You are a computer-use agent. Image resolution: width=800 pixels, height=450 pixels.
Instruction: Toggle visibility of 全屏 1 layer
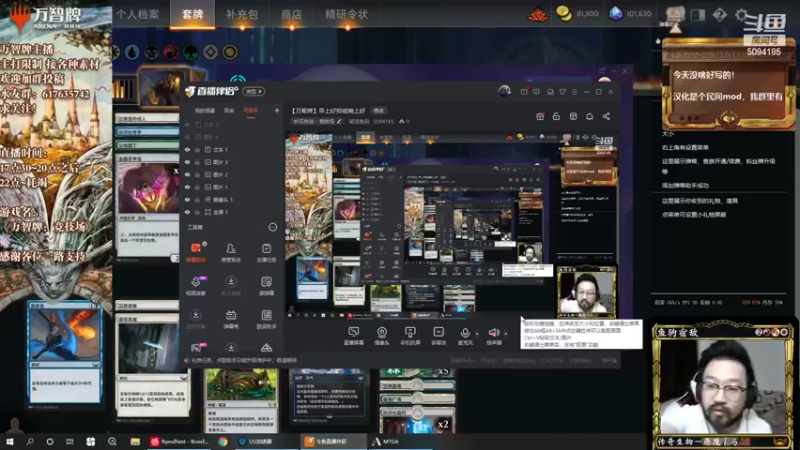pyautogui.click(x=187, y=212)
